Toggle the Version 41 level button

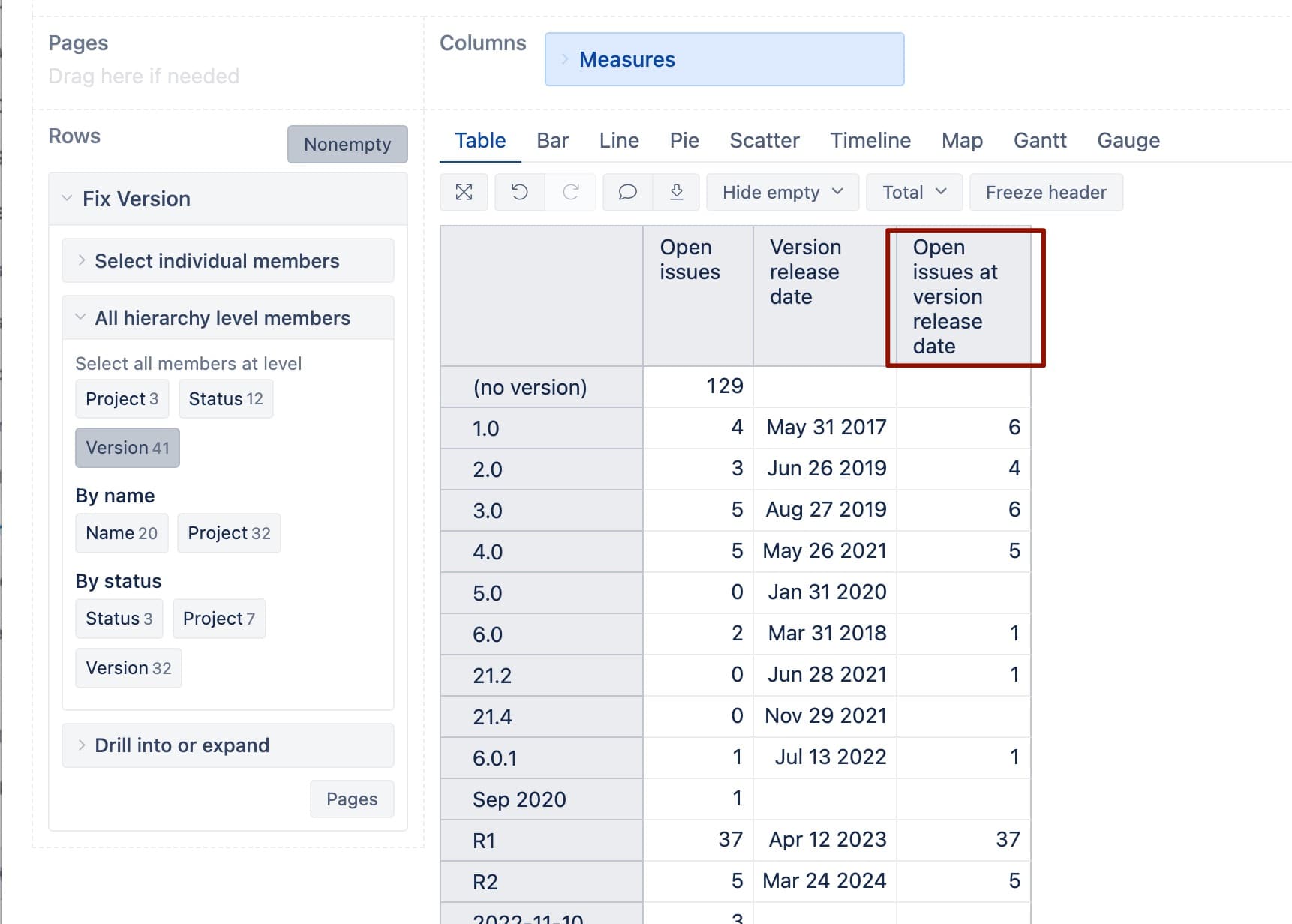128,448
